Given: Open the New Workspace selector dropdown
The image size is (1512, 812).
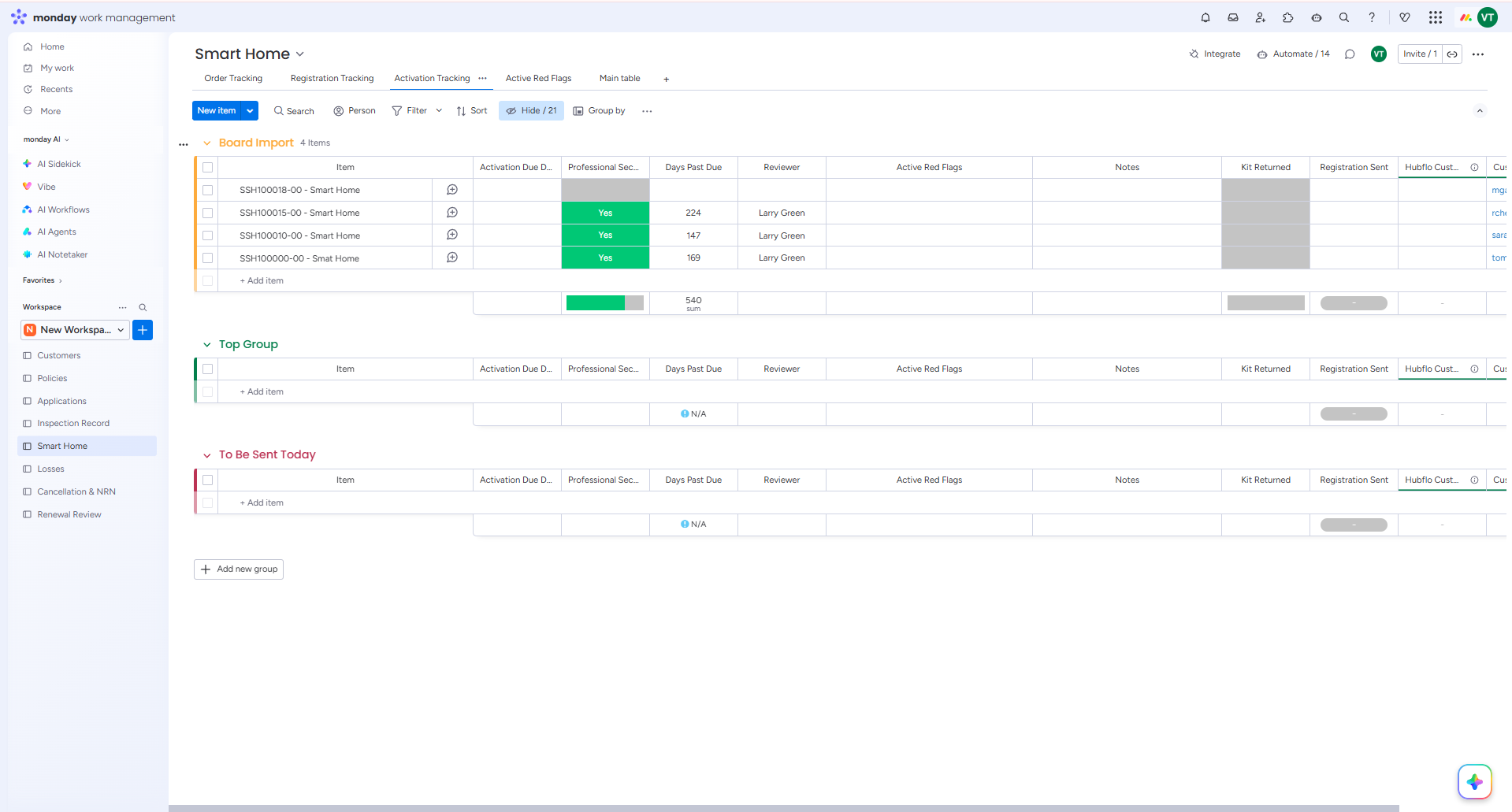Looking at the screenshot, I should (76, 330).
